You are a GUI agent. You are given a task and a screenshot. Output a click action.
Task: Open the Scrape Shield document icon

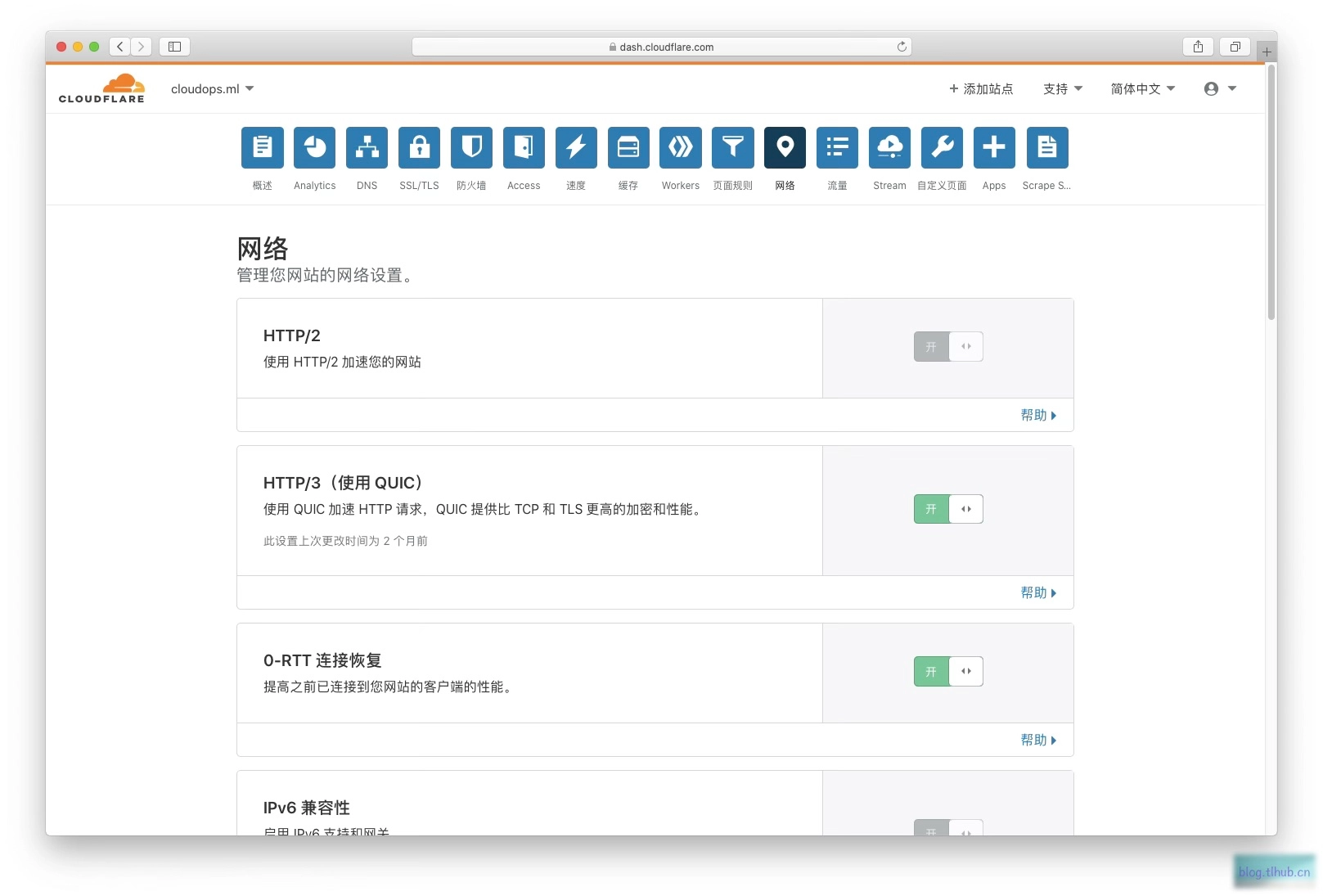(1047, 147)
